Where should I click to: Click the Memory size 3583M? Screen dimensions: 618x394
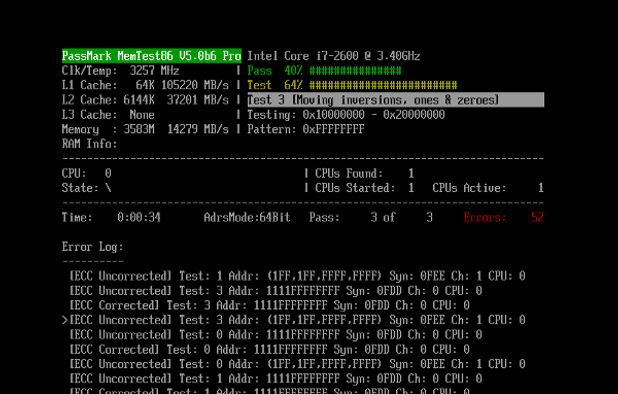tap(139, 129)
